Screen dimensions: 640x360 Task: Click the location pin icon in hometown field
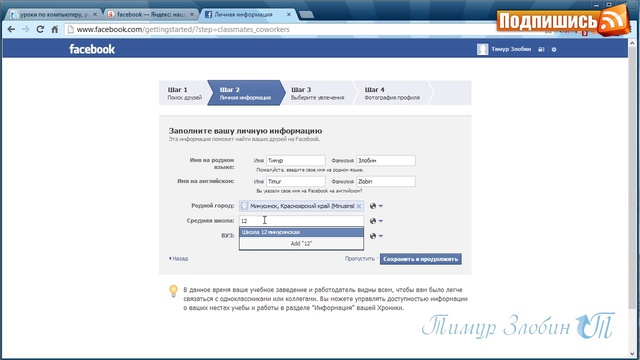click(x=244, y=206)
